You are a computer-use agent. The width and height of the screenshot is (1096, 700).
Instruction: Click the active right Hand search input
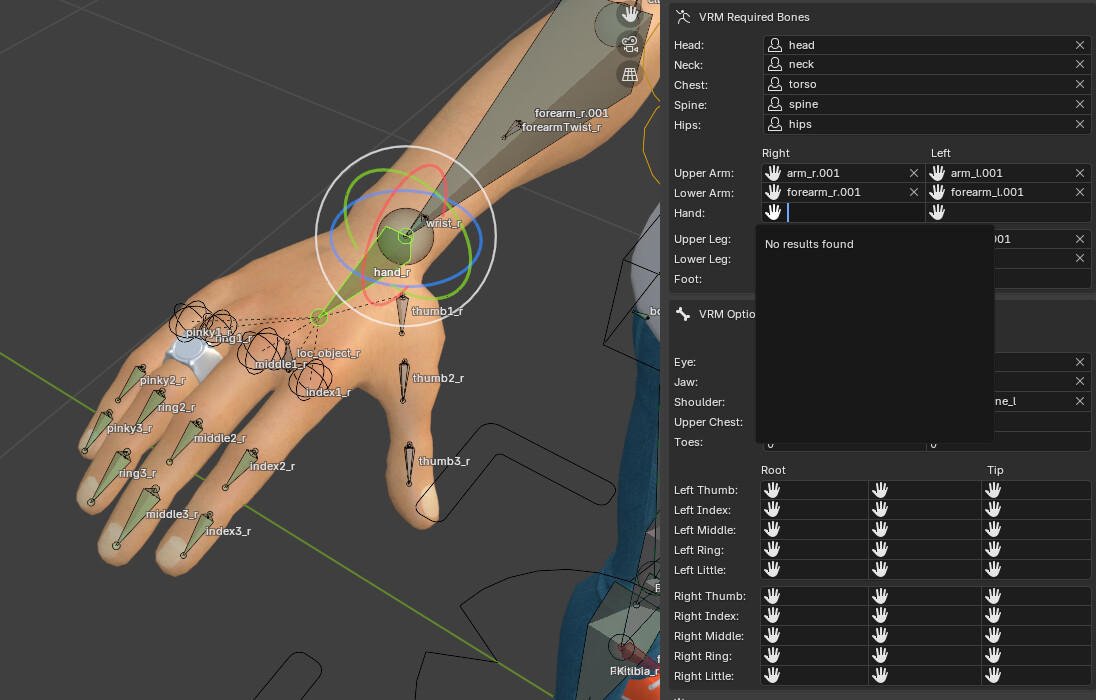coord(843,213)
